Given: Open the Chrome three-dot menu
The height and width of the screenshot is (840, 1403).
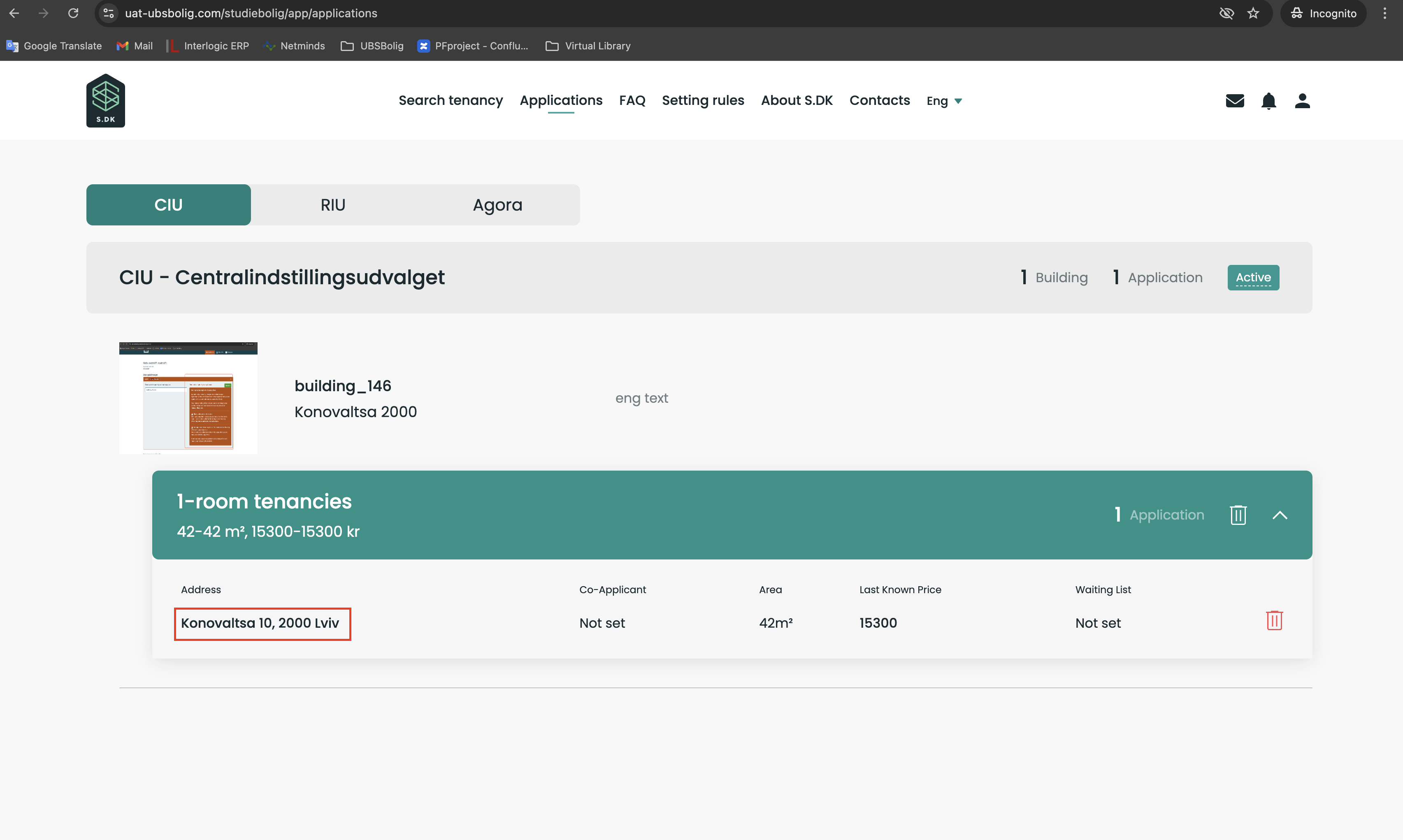Looking at the screenshot, I should click(x=1384, y=13).
